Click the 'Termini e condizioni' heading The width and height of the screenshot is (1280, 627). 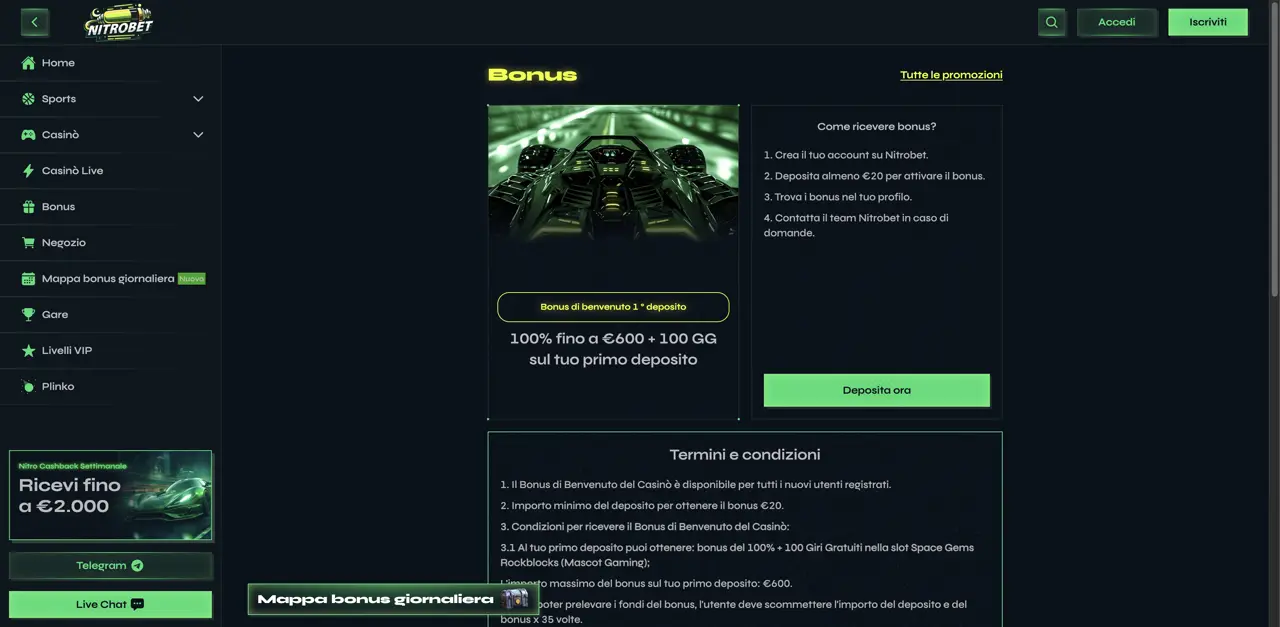coord(745,455)
